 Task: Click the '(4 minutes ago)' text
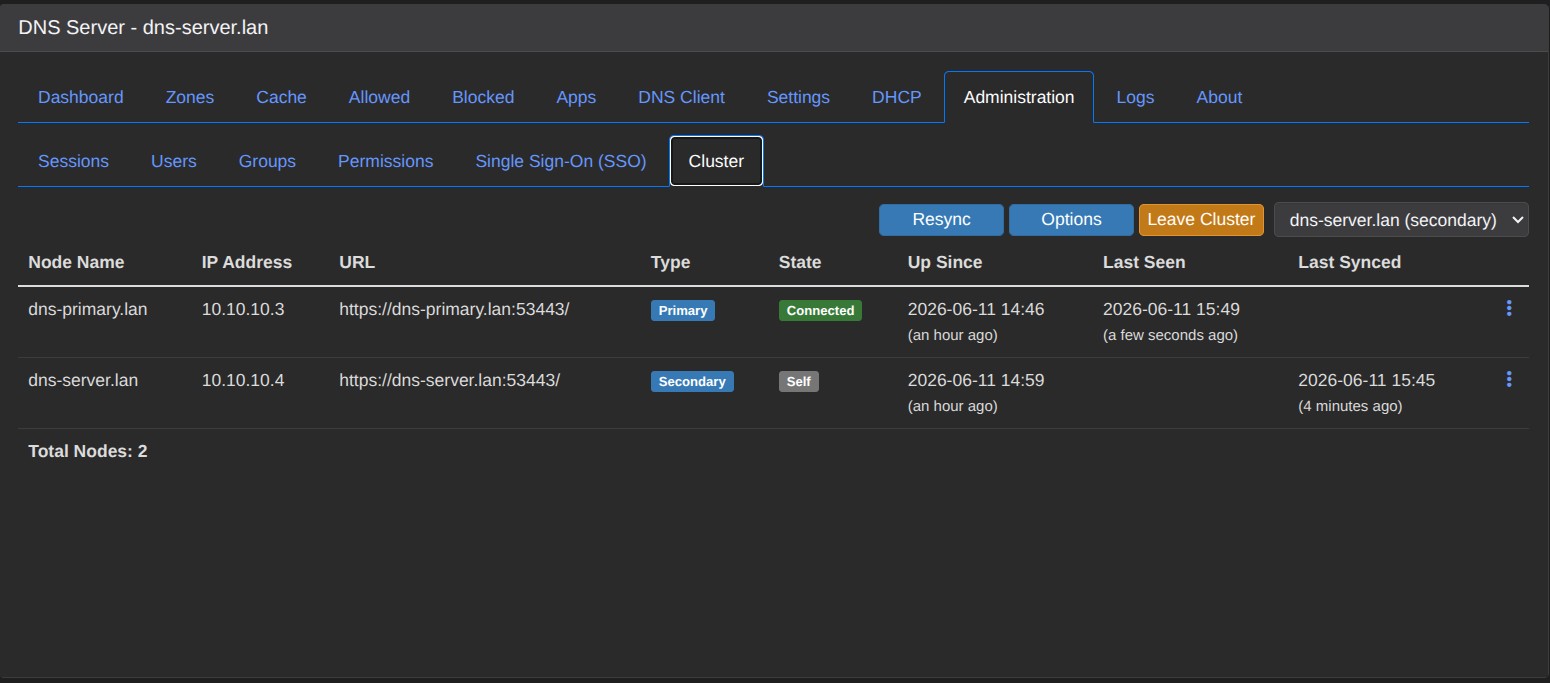pyautogui.click(x=1350, y=406)
